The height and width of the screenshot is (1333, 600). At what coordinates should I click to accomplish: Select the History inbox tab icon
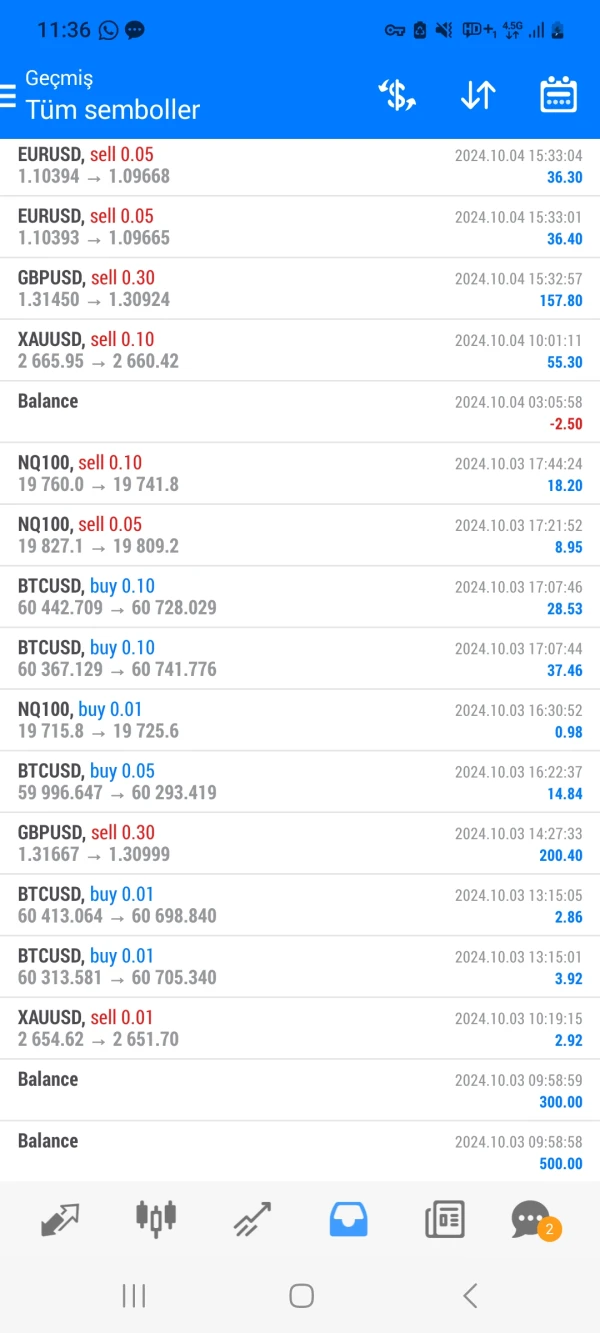click(x=349, y=1218)
